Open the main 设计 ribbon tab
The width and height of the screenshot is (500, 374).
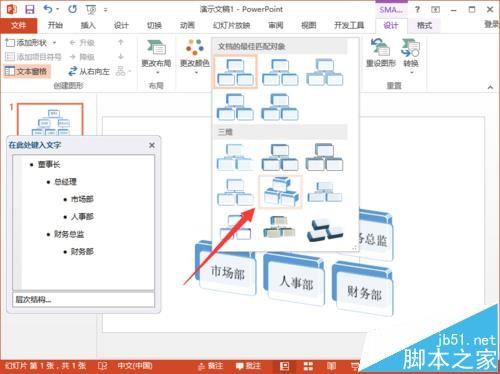coord(121,25)
